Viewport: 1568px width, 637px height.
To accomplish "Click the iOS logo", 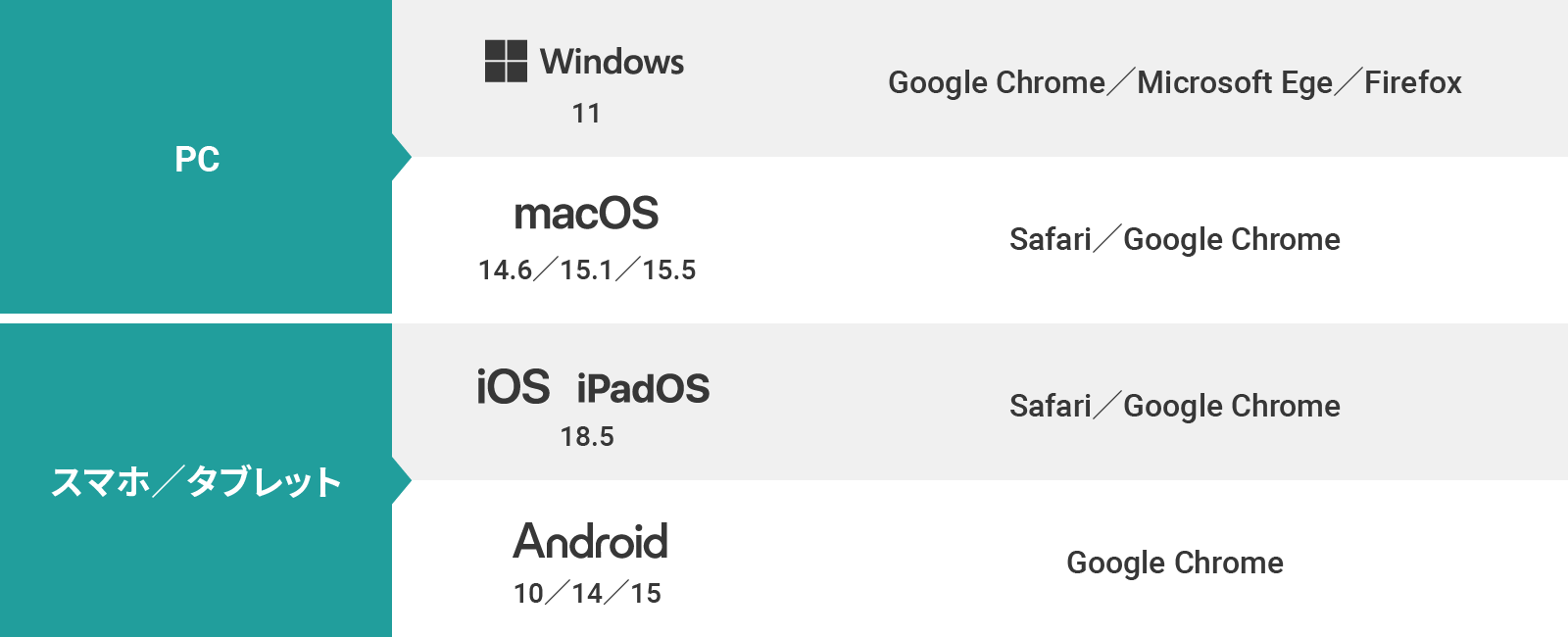I will pos(513,387).
